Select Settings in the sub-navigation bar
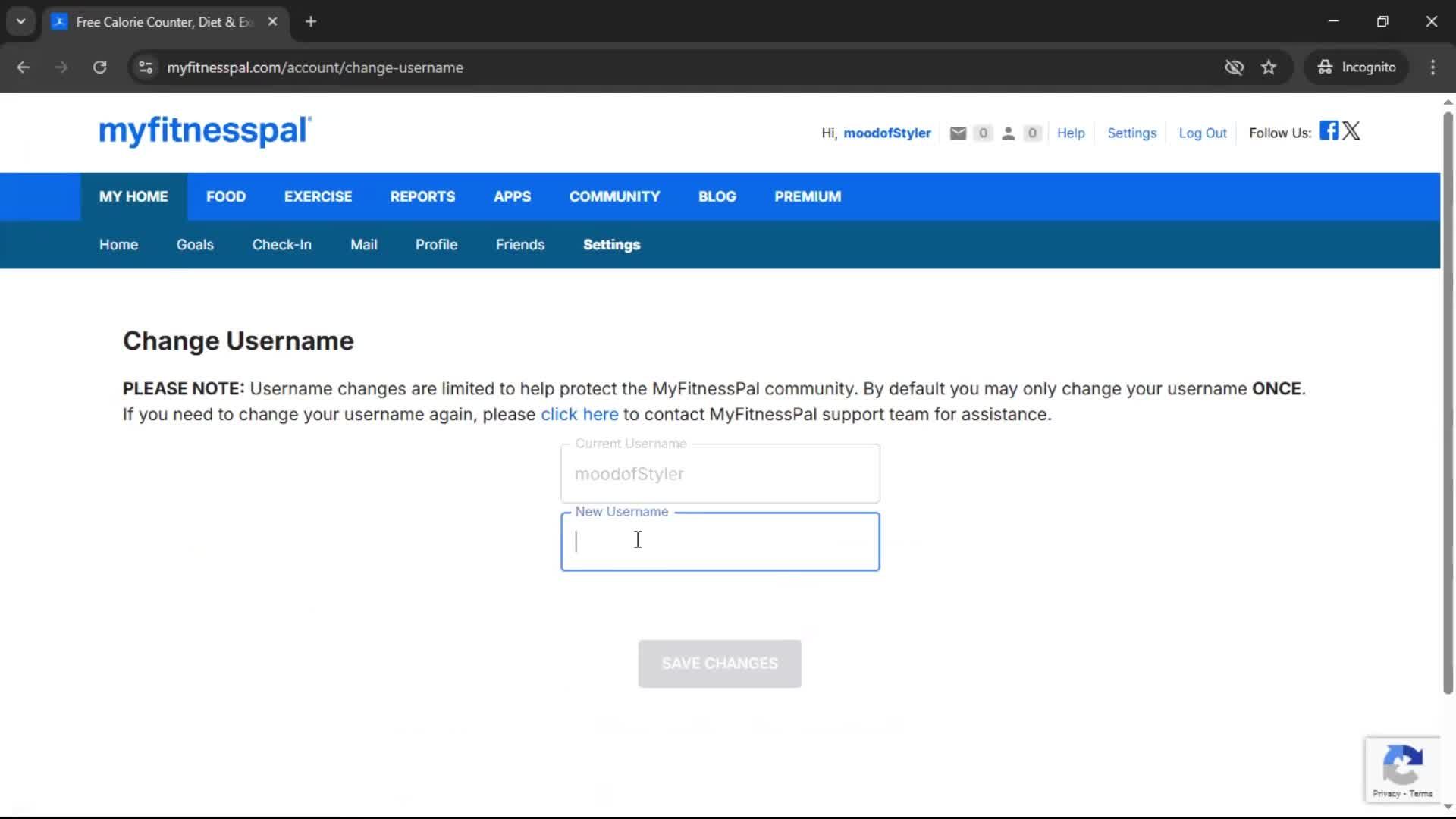 611,245
